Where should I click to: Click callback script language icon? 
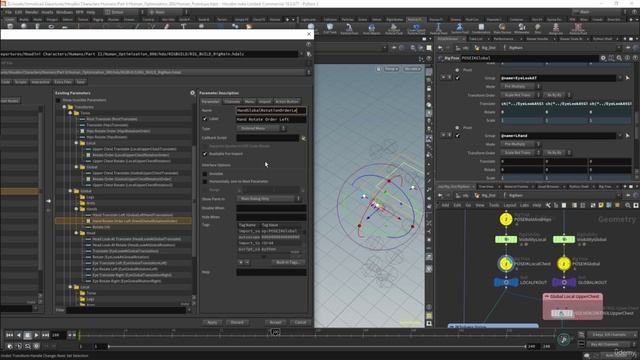[303, 138]
